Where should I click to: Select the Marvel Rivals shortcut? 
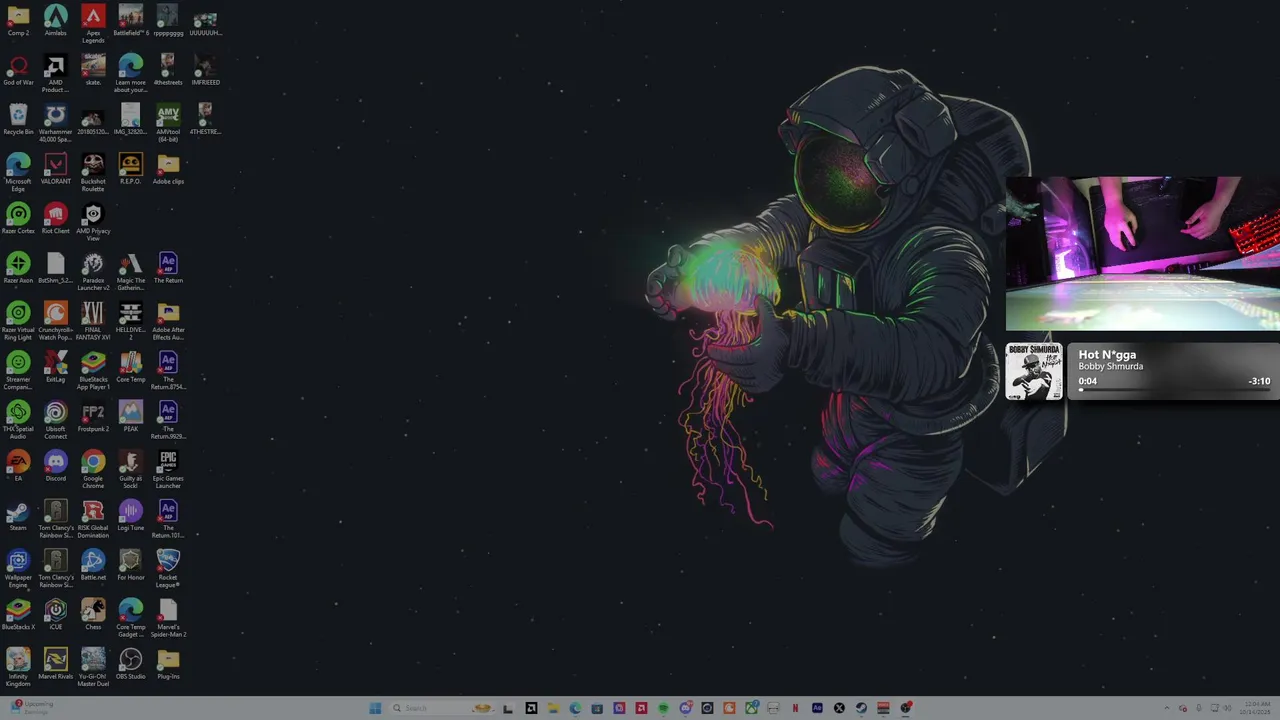coord(56,663)
